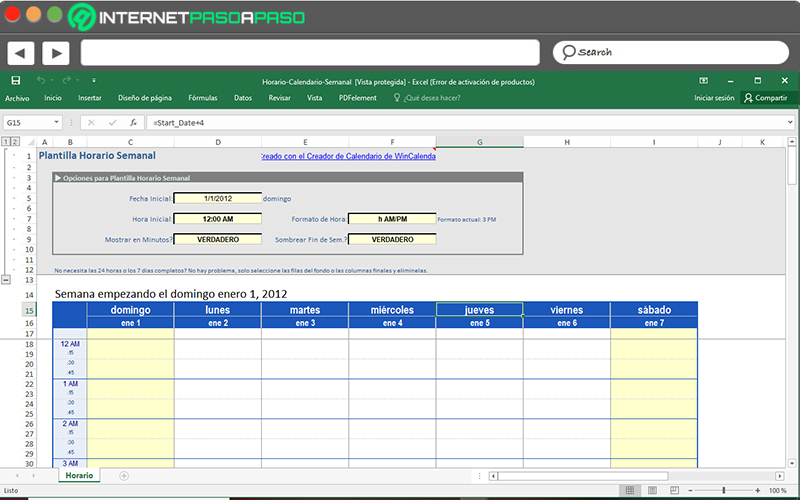Viewport: 800px width, 500px height.
Task: Click horizontal scrollbar left arrow
Action: click(x=493, y=476)
